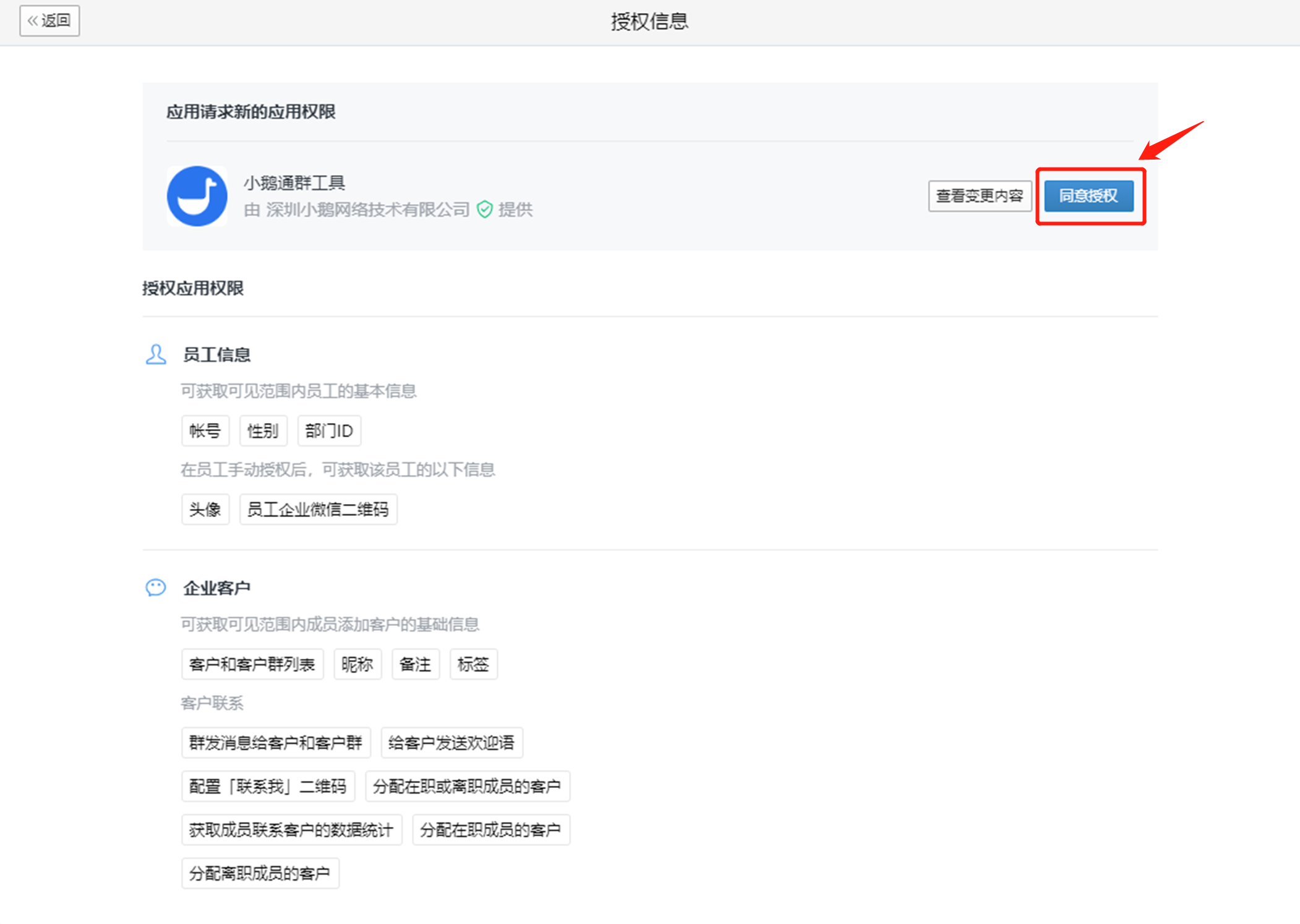Viewport: 1300px width, 924px height.
Task: Click the 配置「联系我」二维码 tag
Action: (x=268, y=786)
